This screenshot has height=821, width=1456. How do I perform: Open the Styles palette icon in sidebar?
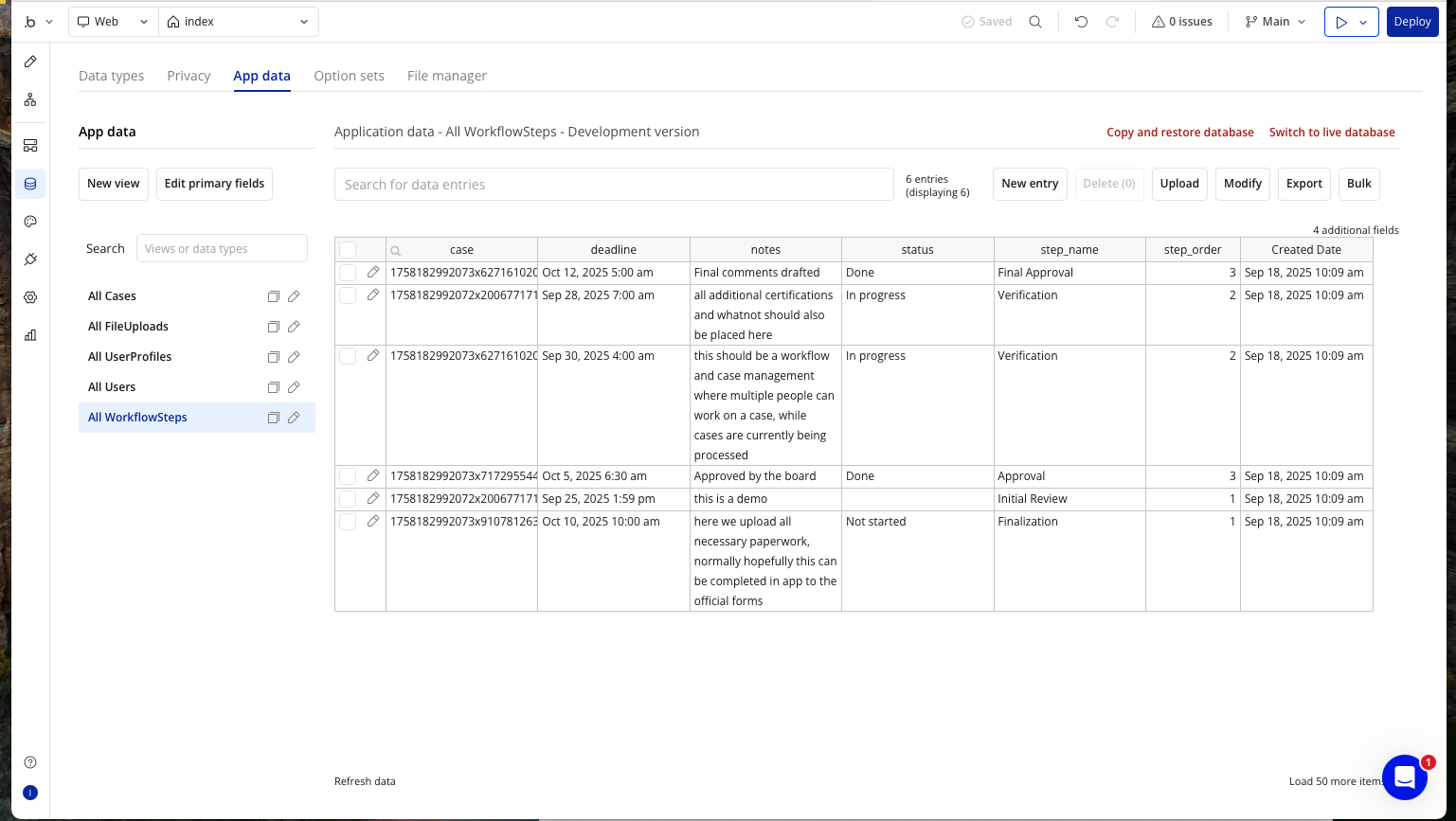tap(30, 222)
